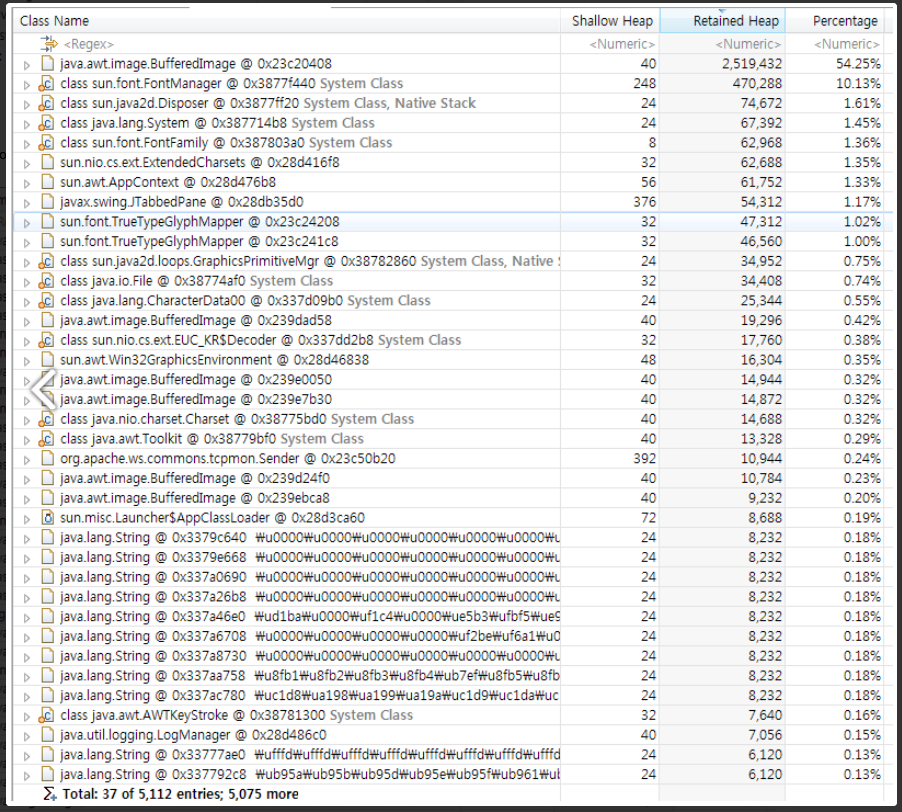Screen dimensions: 902x812
Task: Click the regex filter icon
Action: (x=49, y=44)
